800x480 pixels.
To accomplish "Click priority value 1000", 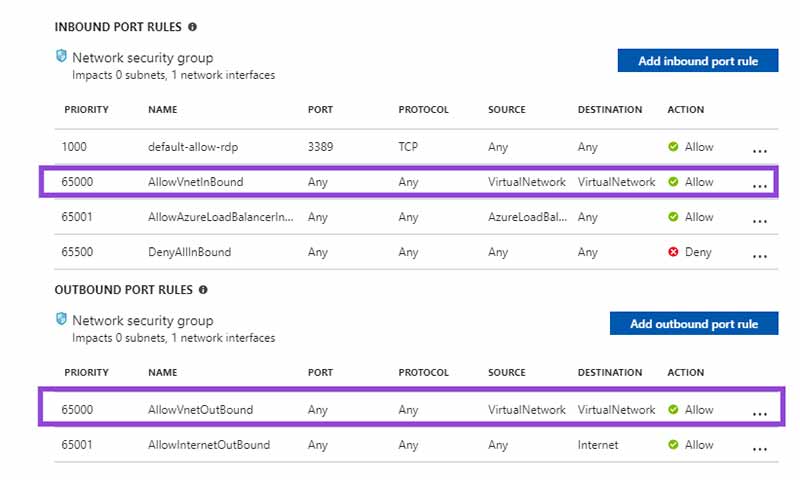I will 74,147.
